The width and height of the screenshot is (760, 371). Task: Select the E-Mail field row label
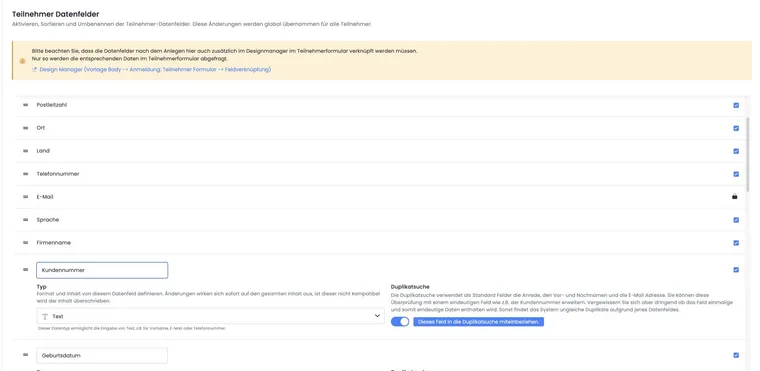(45, 197)
